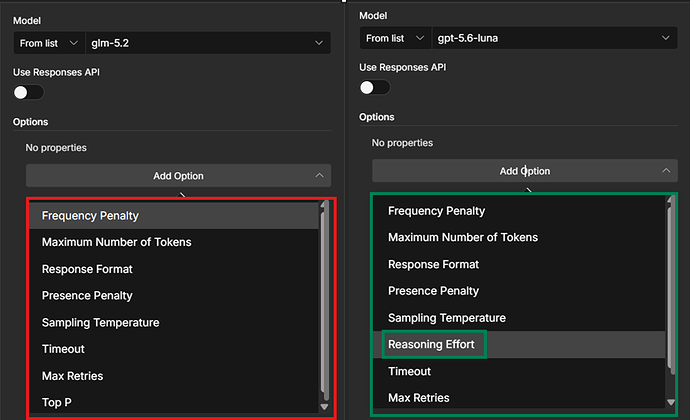Collapse the Add Option dropdown in glm-5.2 panel

[x=178, y=176]
